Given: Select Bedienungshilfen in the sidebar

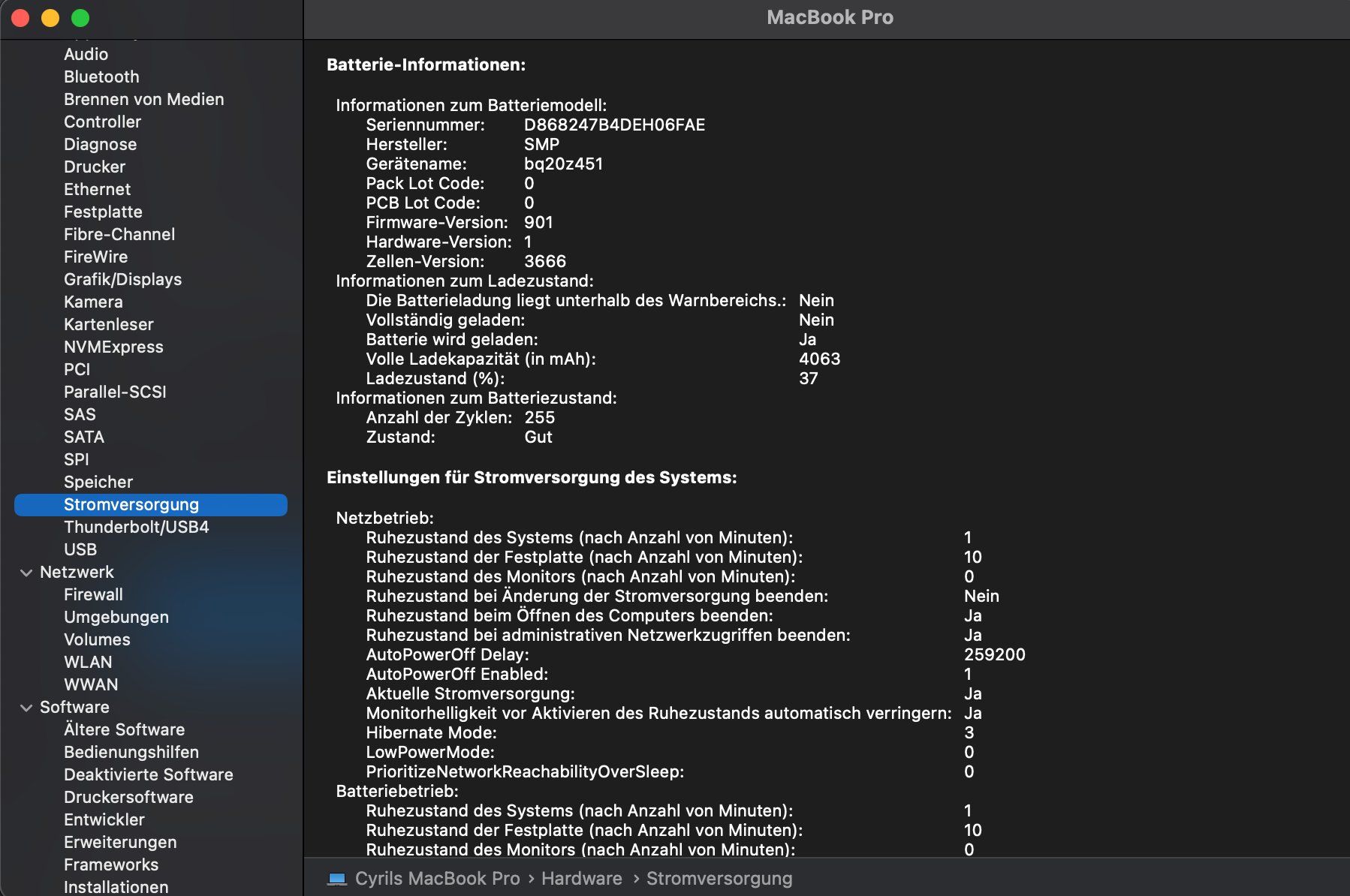Looking at the screenshot, I should click(131, 752).
